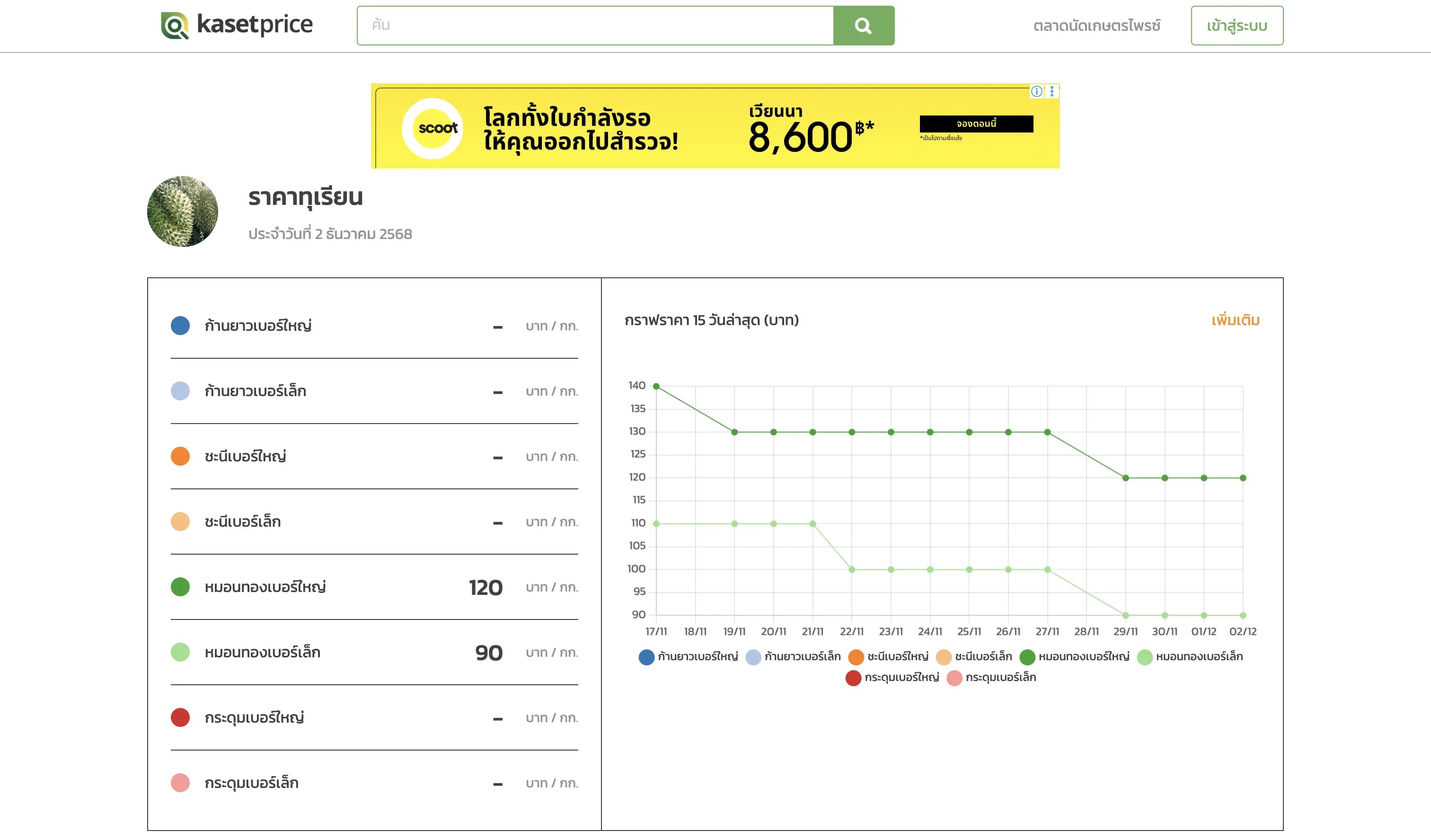Image resolution: width=1431 pixels, height=840 pixels.
Task: Click the kasetprice logo icon
Action: click(x=174, y=26)
